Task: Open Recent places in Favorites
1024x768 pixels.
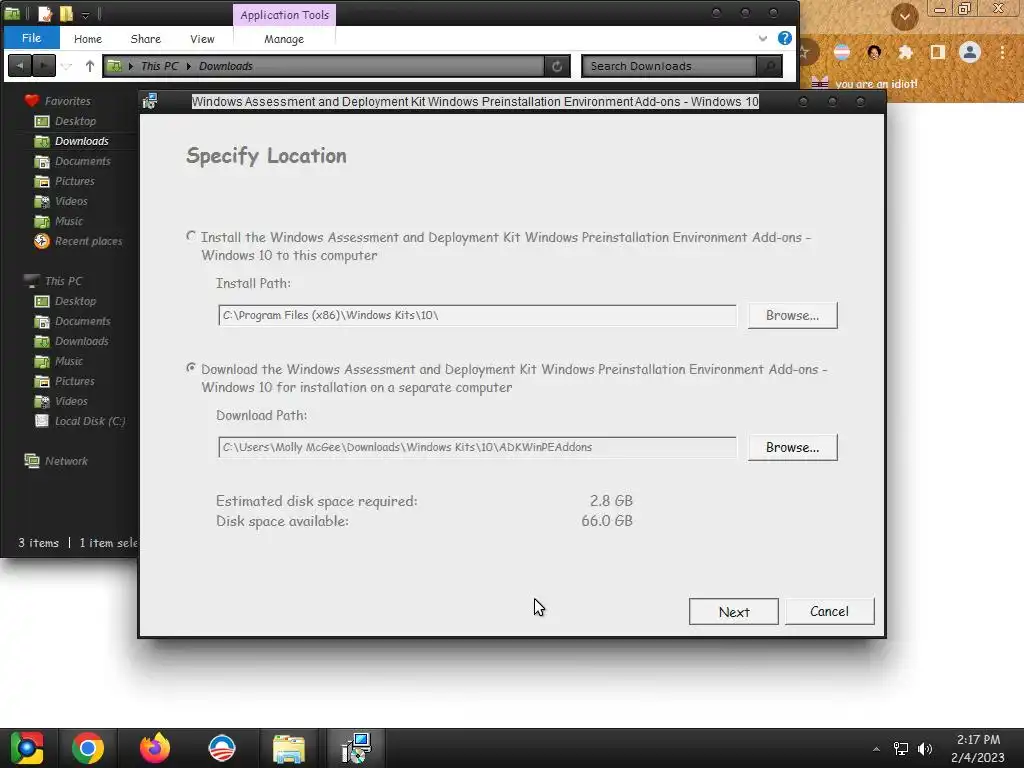Action: [x=88, y=241]
